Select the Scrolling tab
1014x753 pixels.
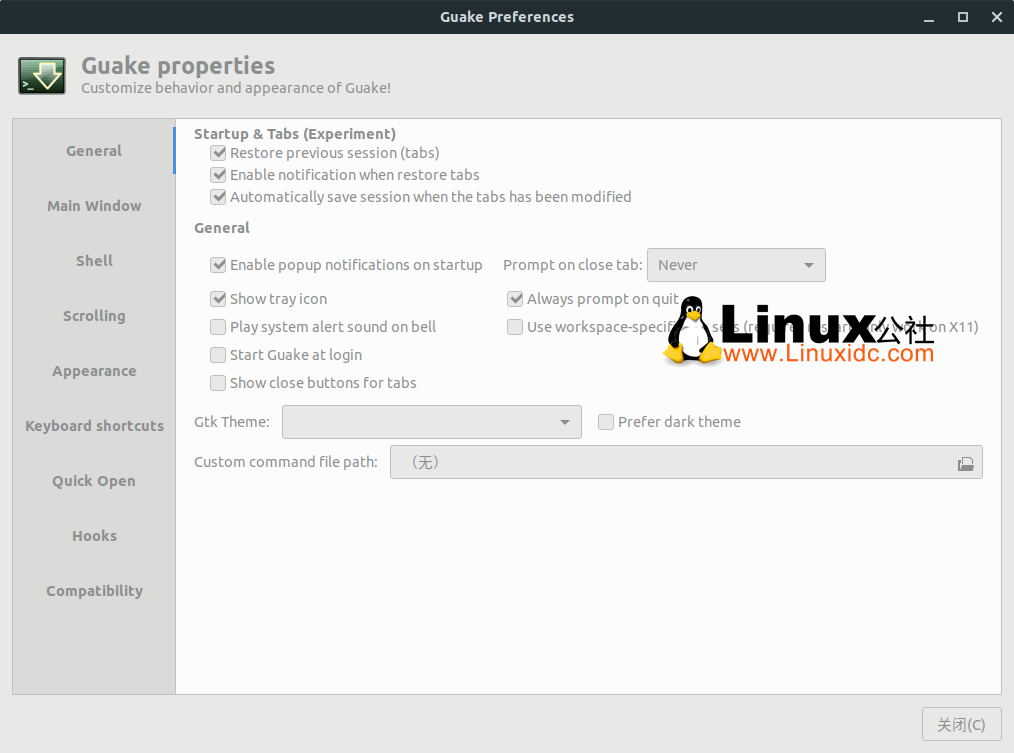94,316
